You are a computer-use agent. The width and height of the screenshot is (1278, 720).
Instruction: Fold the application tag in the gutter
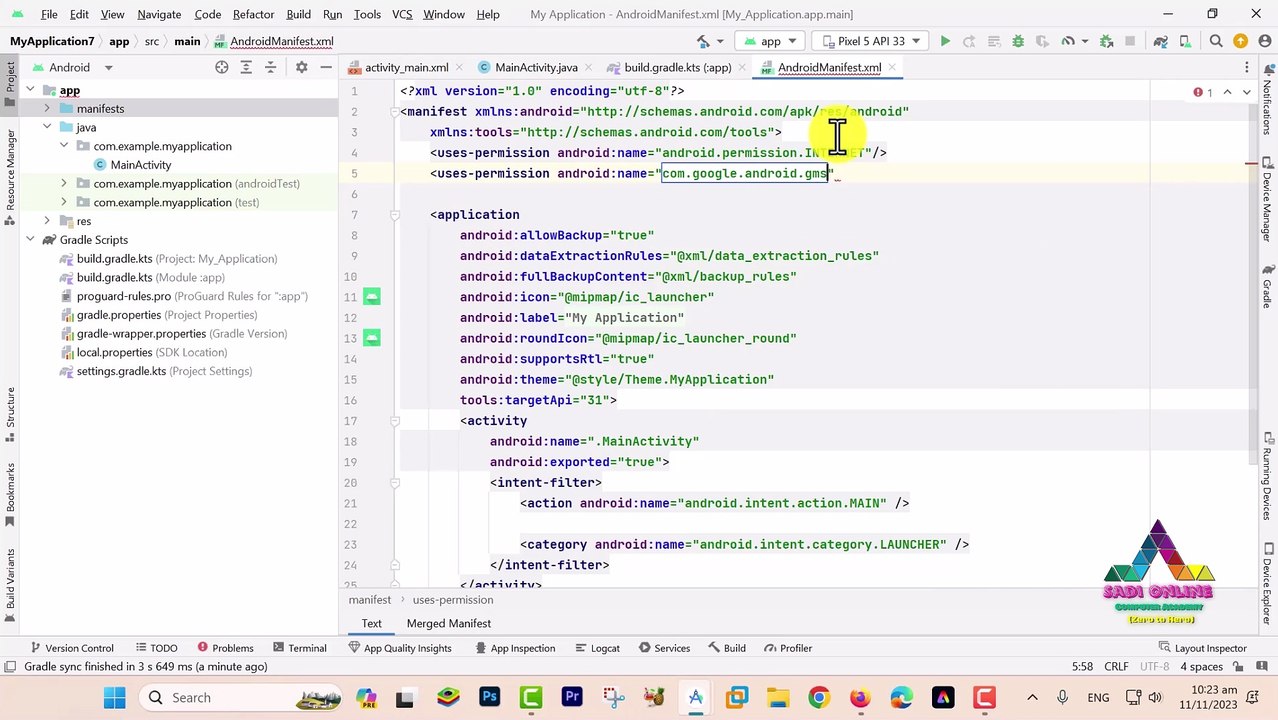pyautogui.click(x=395, y=215)
